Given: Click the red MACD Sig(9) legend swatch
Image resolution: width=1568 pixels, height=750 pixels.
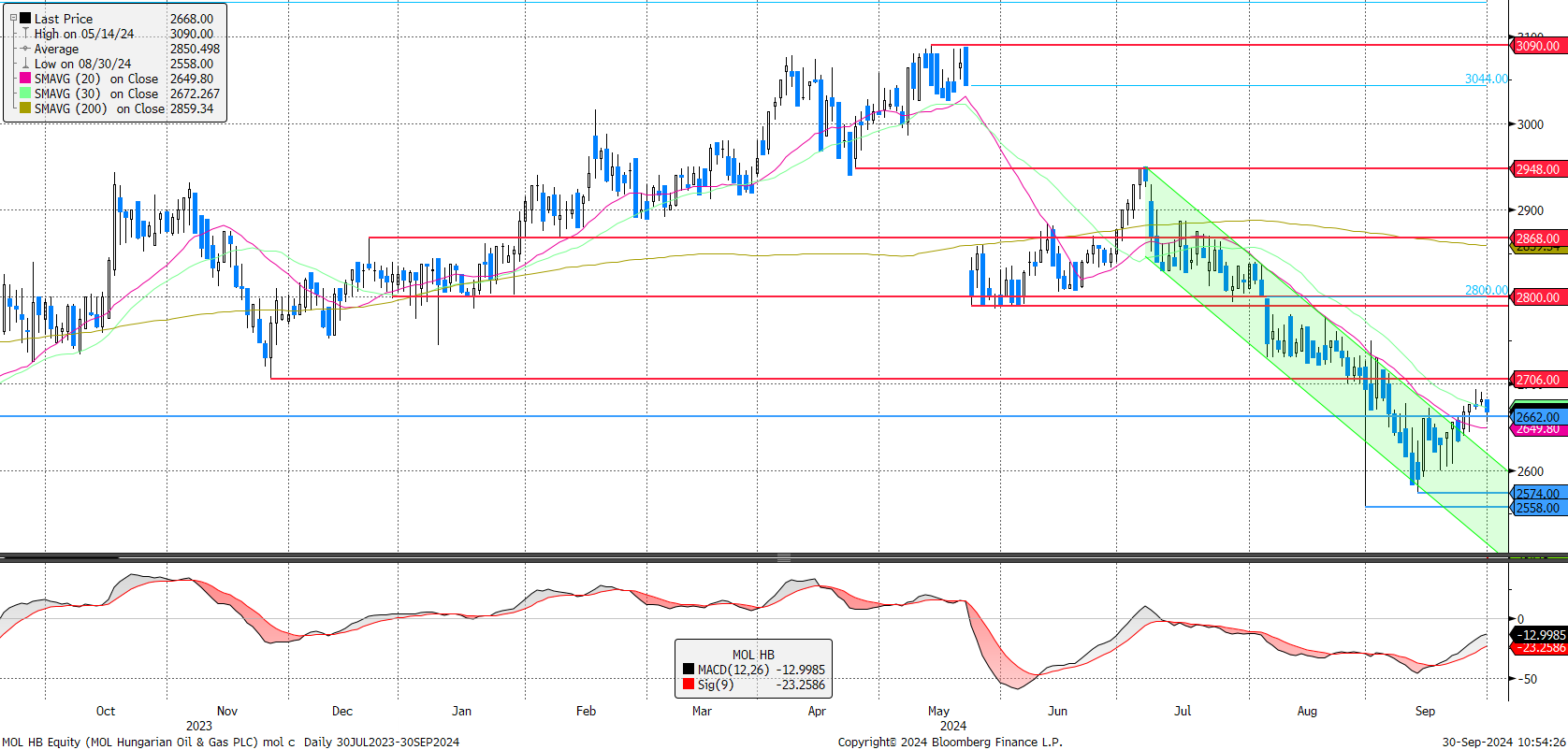Looking at the screenshot, I should (689, 685).
